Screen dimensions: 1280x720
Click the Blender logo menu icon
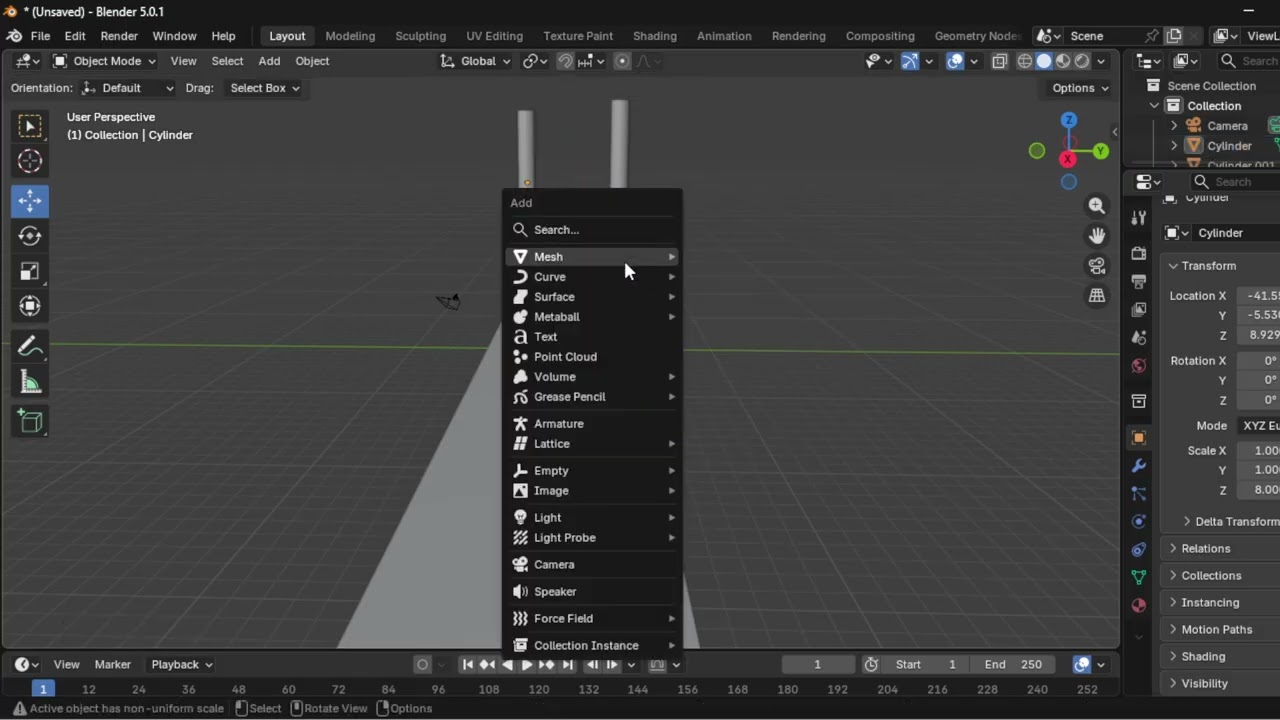pos(14,36)
